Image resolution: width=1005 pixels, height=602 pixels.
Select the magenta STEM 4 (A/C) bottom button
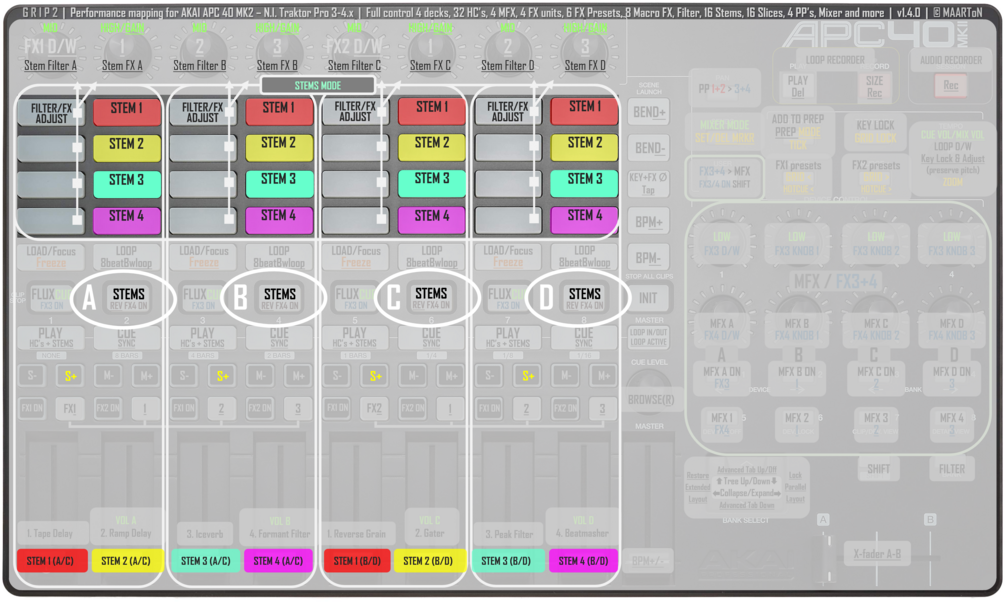278,560
